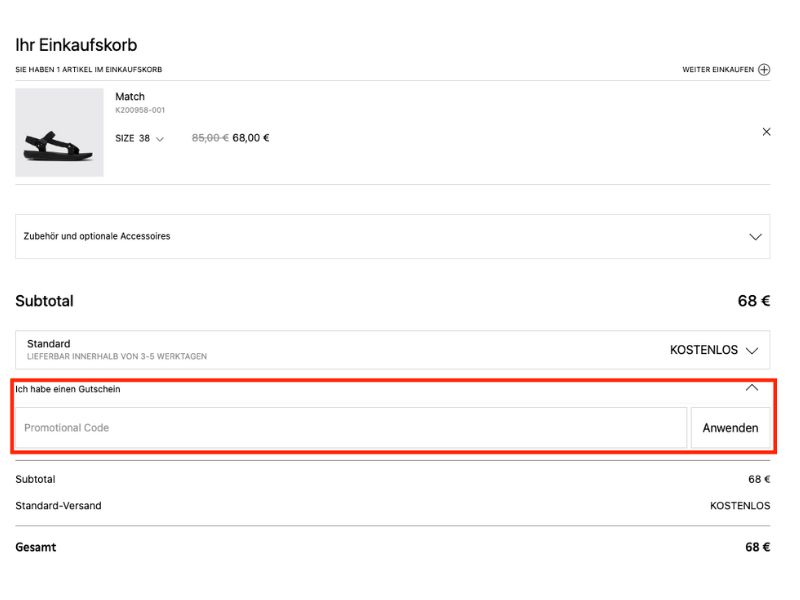The image size is (800, 600).
Task: Click the Ihr Einkaufskorb heading
Action: (x=76, y=45)
